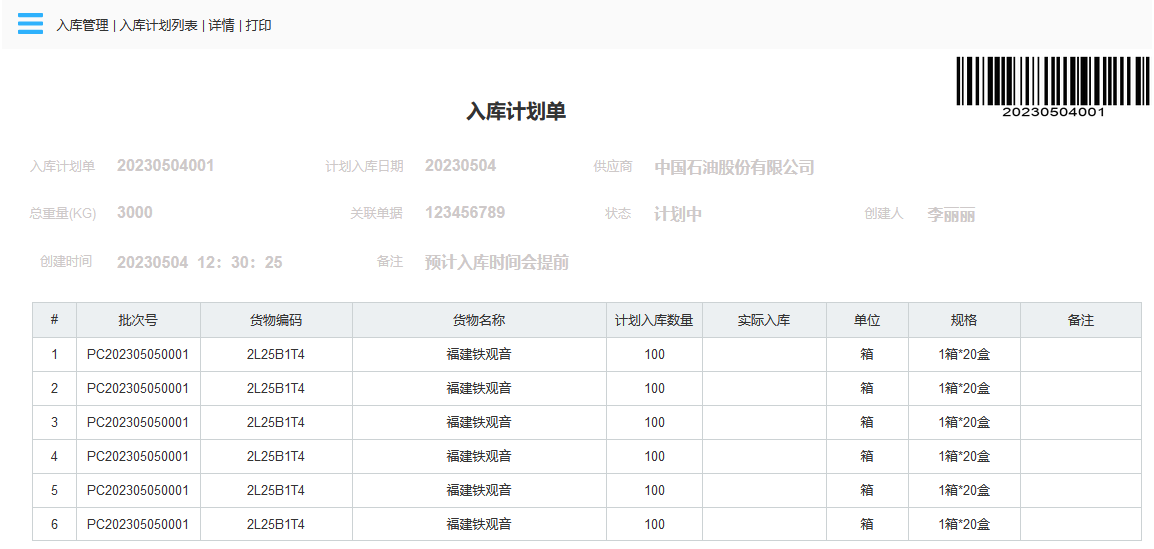Image resolution: width=1154 pixels, height=549 pixels.
Task: Click 福建铁观音 in row 1
Action: [479, 355]
